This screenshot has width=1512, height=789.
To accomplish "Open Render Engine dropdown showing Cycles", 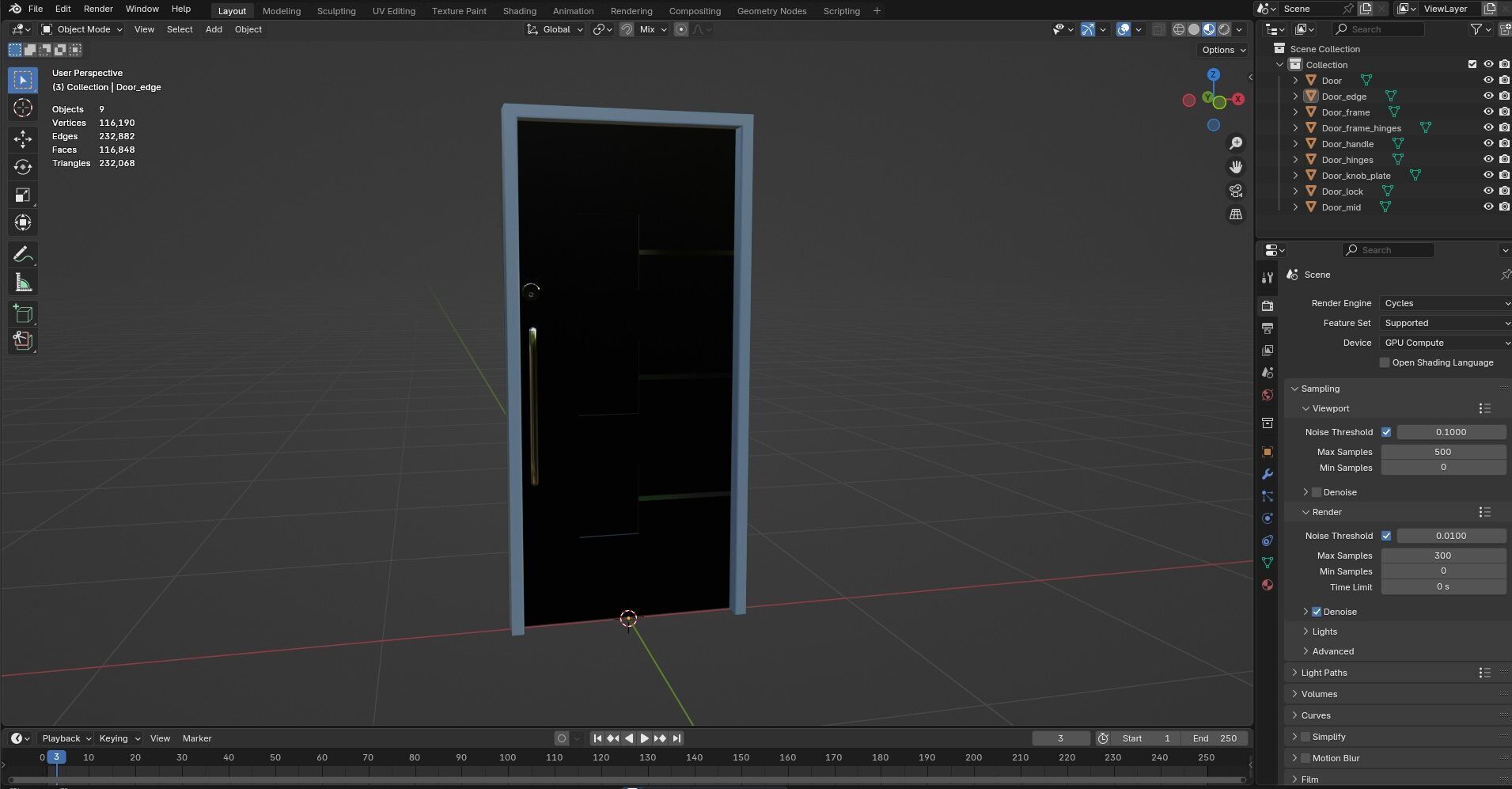I will point(1446,303).
